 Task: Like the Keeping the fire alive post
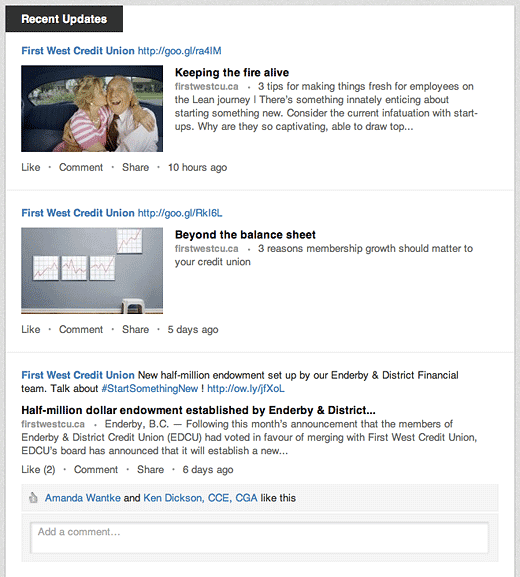31,167
